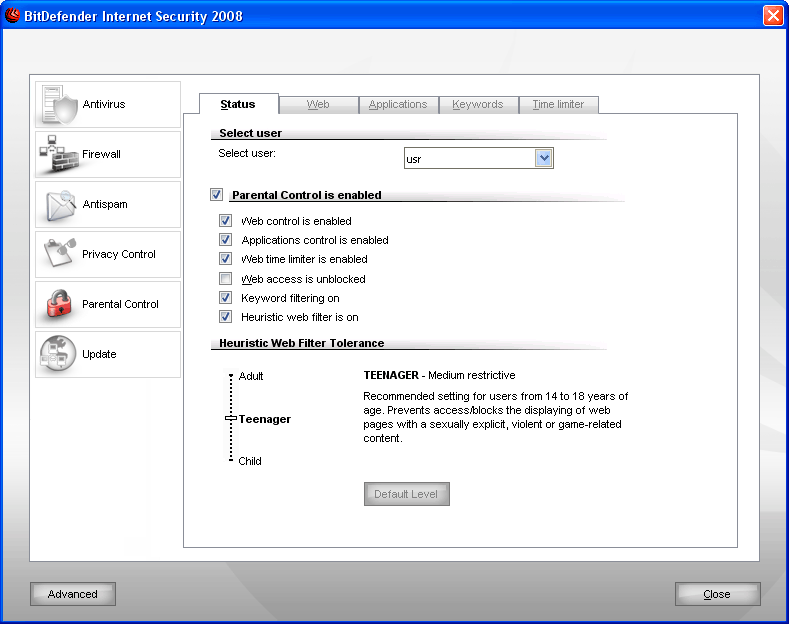789x624 pixels.
Task: Uncheck Web control is enabled
Action: click(225, 220)
